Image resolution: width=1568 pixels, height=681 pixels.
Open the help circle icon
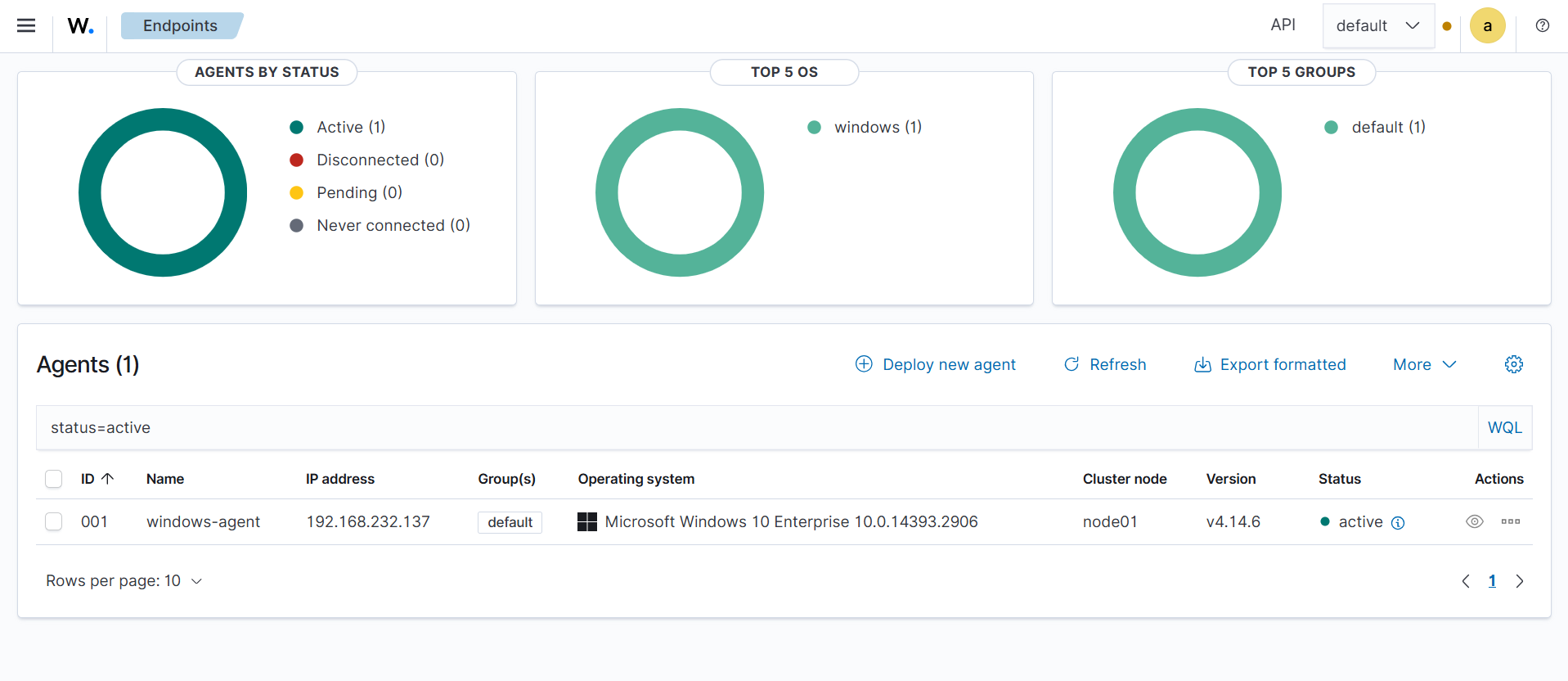1542,25
